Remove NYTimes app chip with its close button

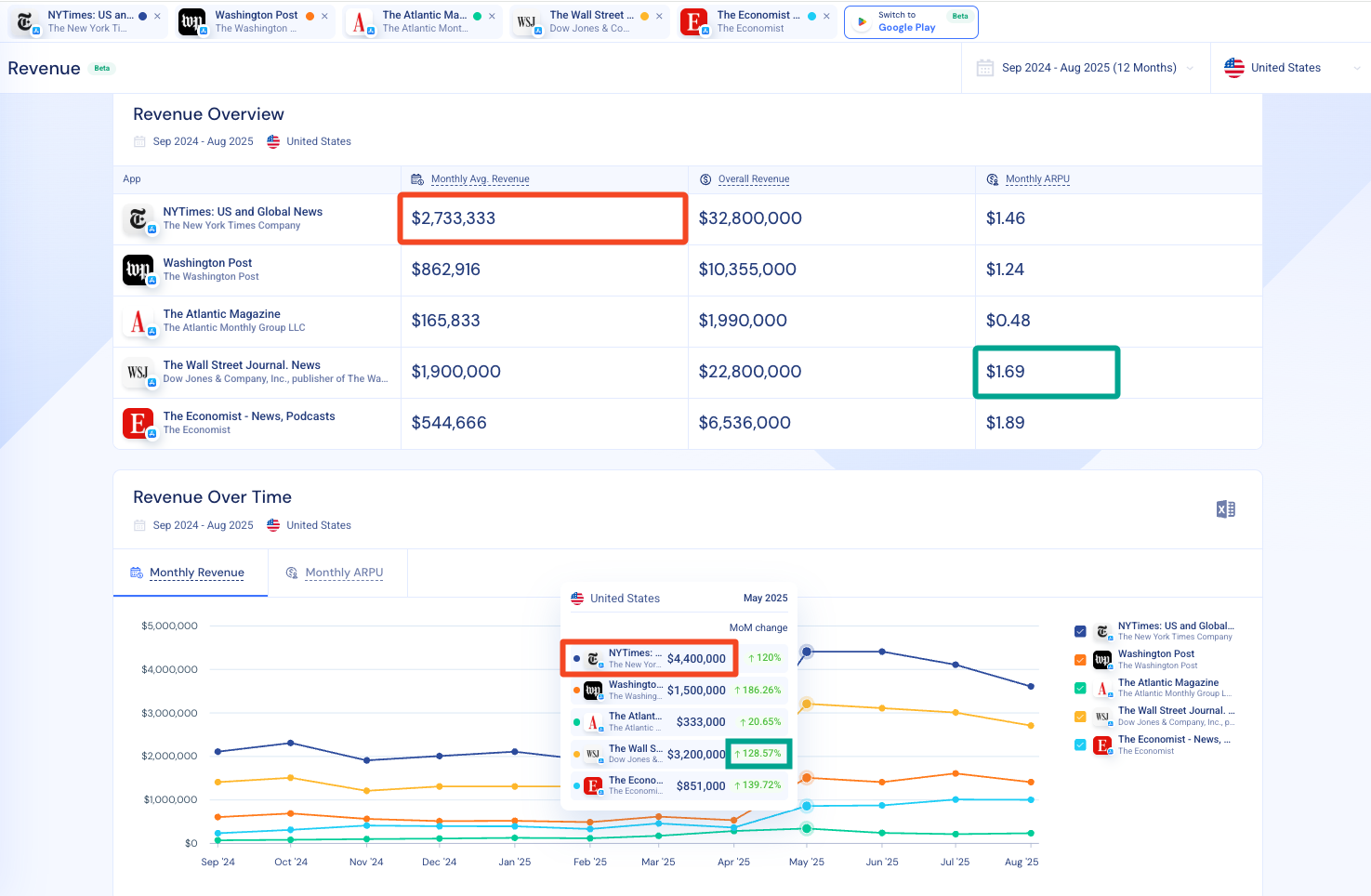[x=157, y=16]
